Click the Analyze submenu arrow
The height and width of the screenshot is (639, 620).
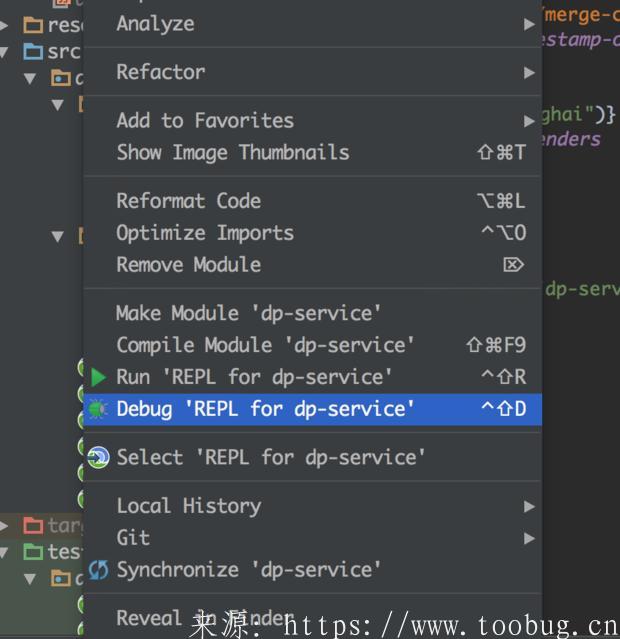pos(529,24)
